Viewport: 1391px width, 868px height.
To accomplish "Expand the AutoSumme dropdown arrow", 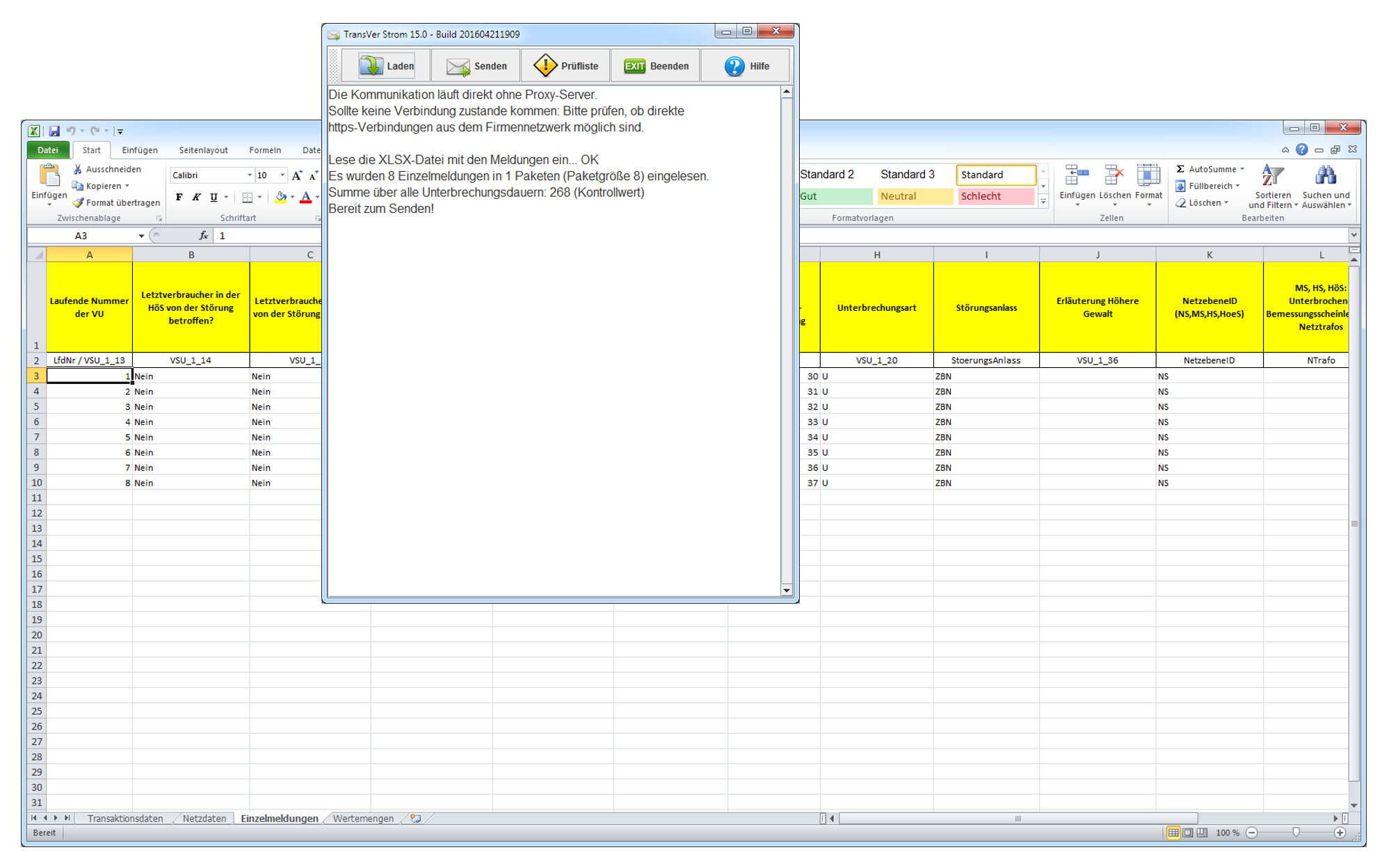I will (1242, 169).
